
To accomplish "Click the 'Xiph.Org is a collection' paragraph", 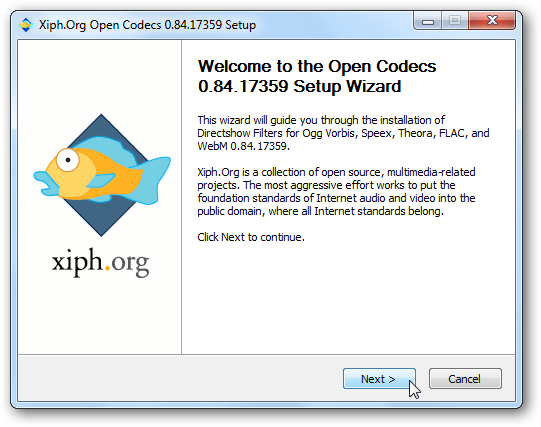I will pos(336,191).
